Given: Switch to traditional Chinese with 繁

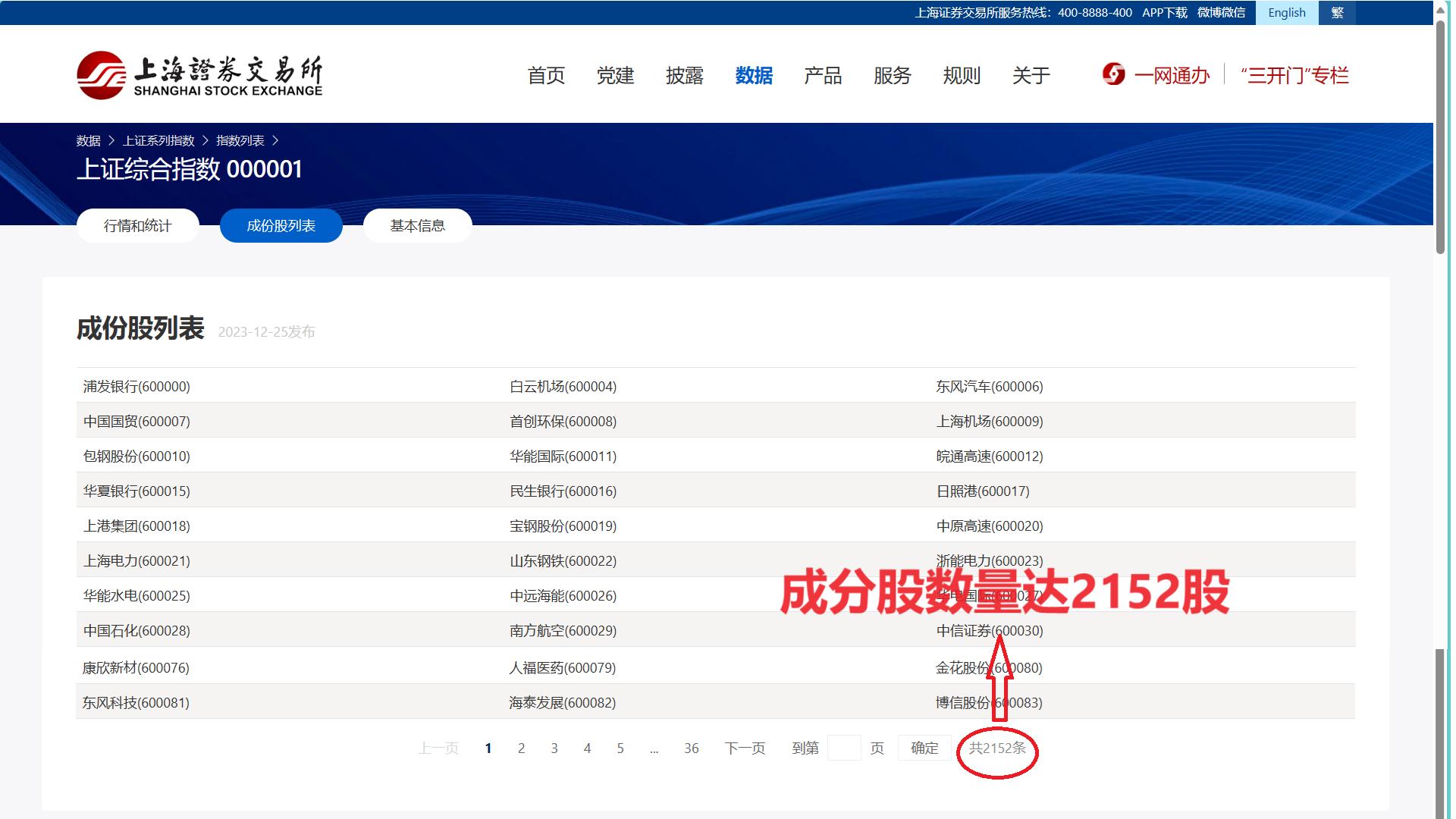Looking at the screenshot, I should point(1337,12).
